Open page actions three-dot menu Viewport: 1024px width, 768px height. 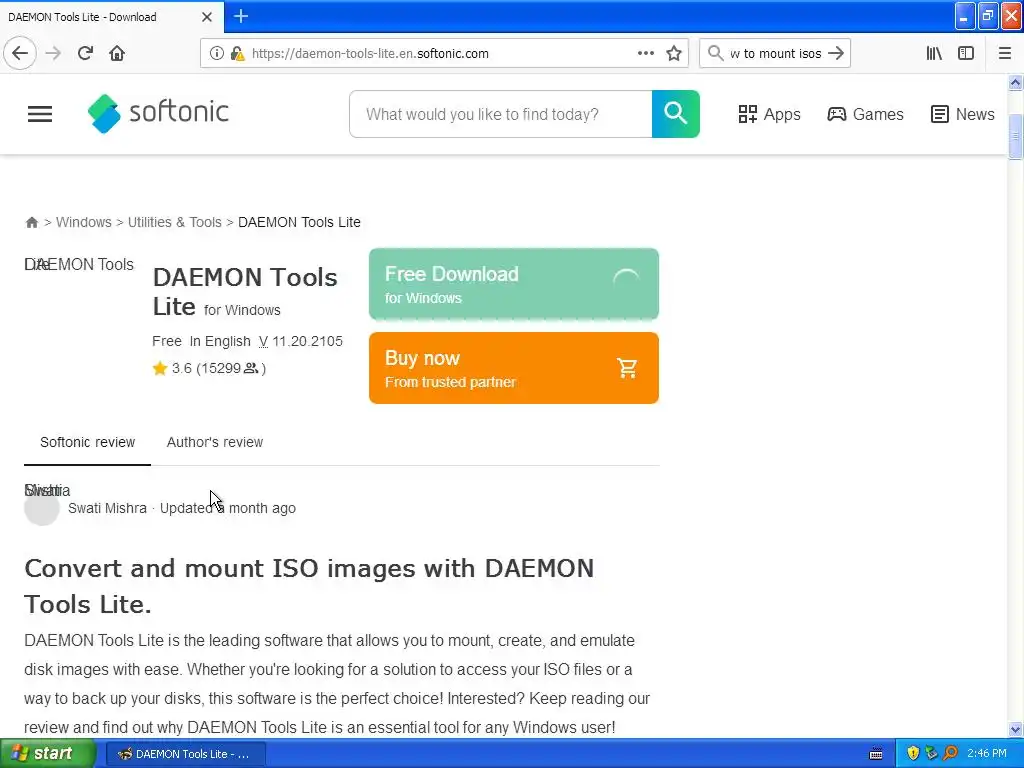[x=645, y=53]
